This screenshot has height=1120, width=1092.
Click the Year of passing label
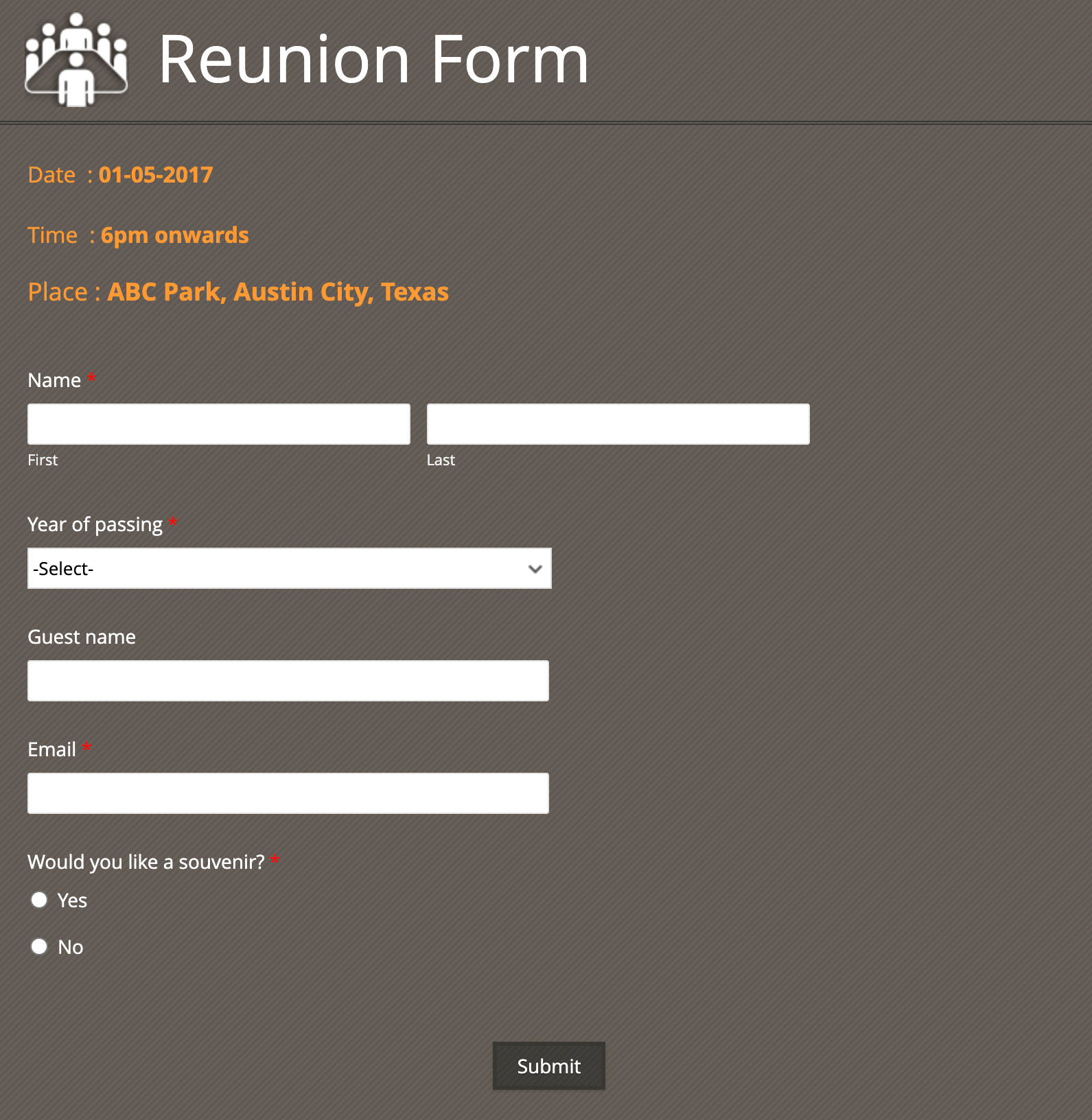point(95,524)
